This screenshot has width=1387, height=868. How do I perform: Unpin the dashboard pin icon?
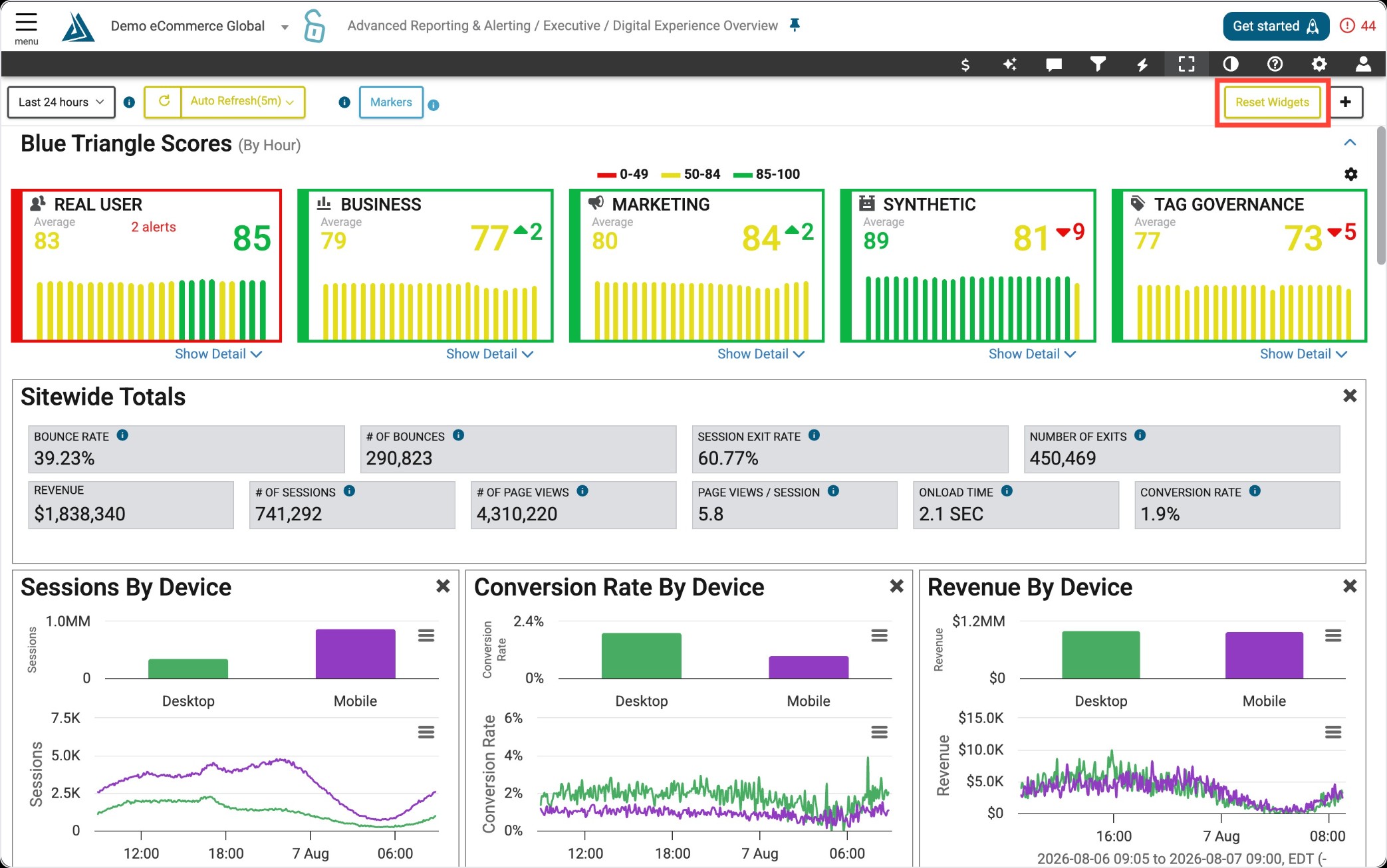click(795, 25)
